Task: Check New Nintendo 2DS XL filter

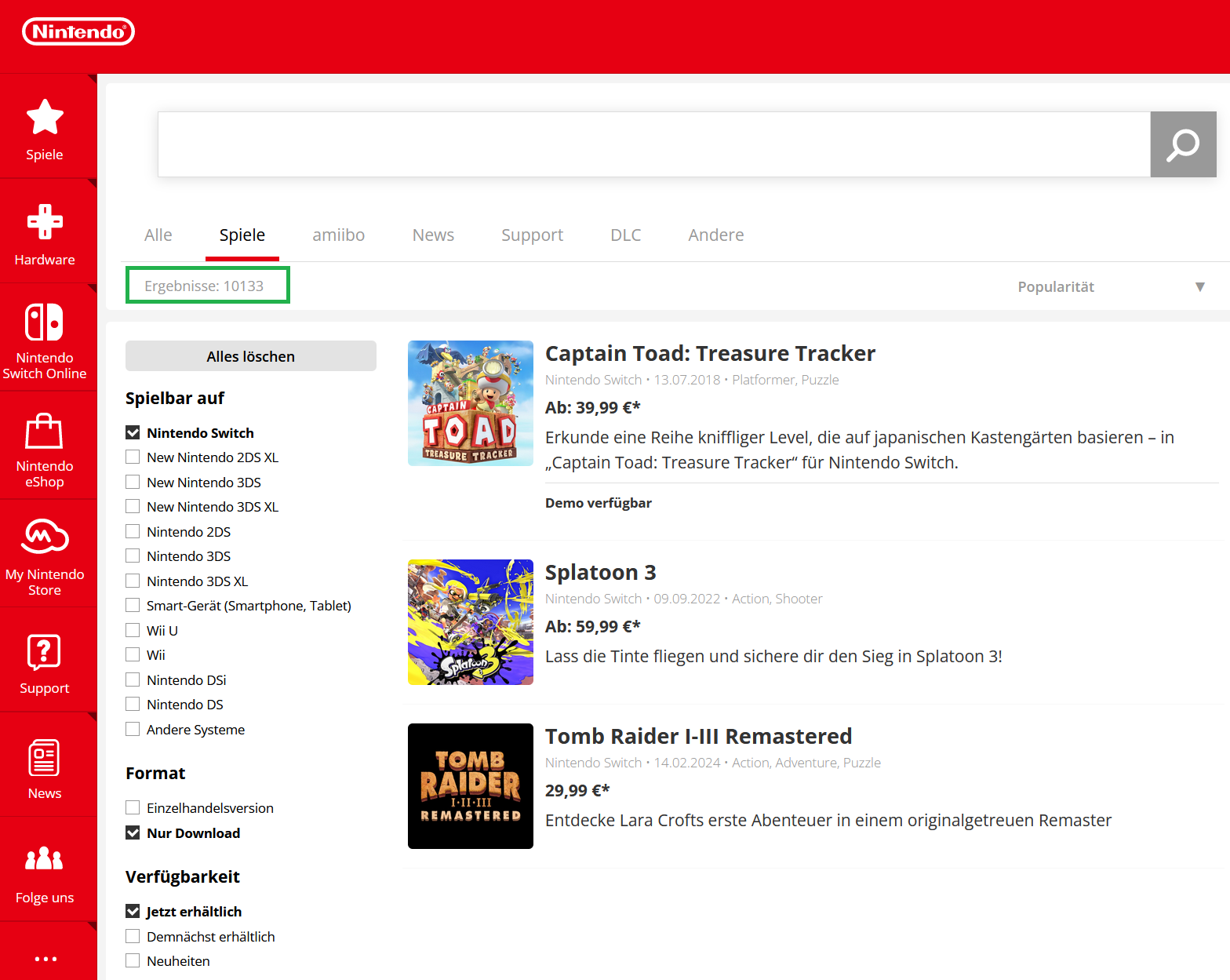Action: [133, 457]
